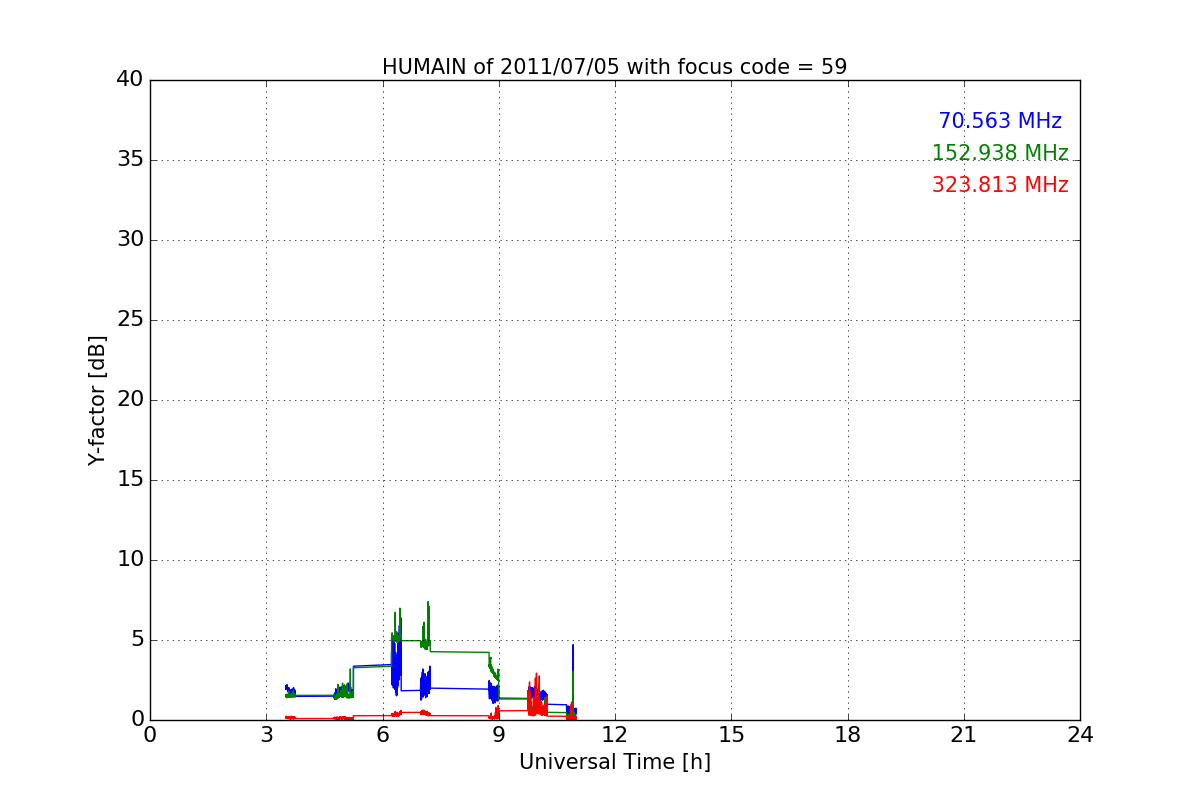Click y-axis tick label '15'

point(130,480)
